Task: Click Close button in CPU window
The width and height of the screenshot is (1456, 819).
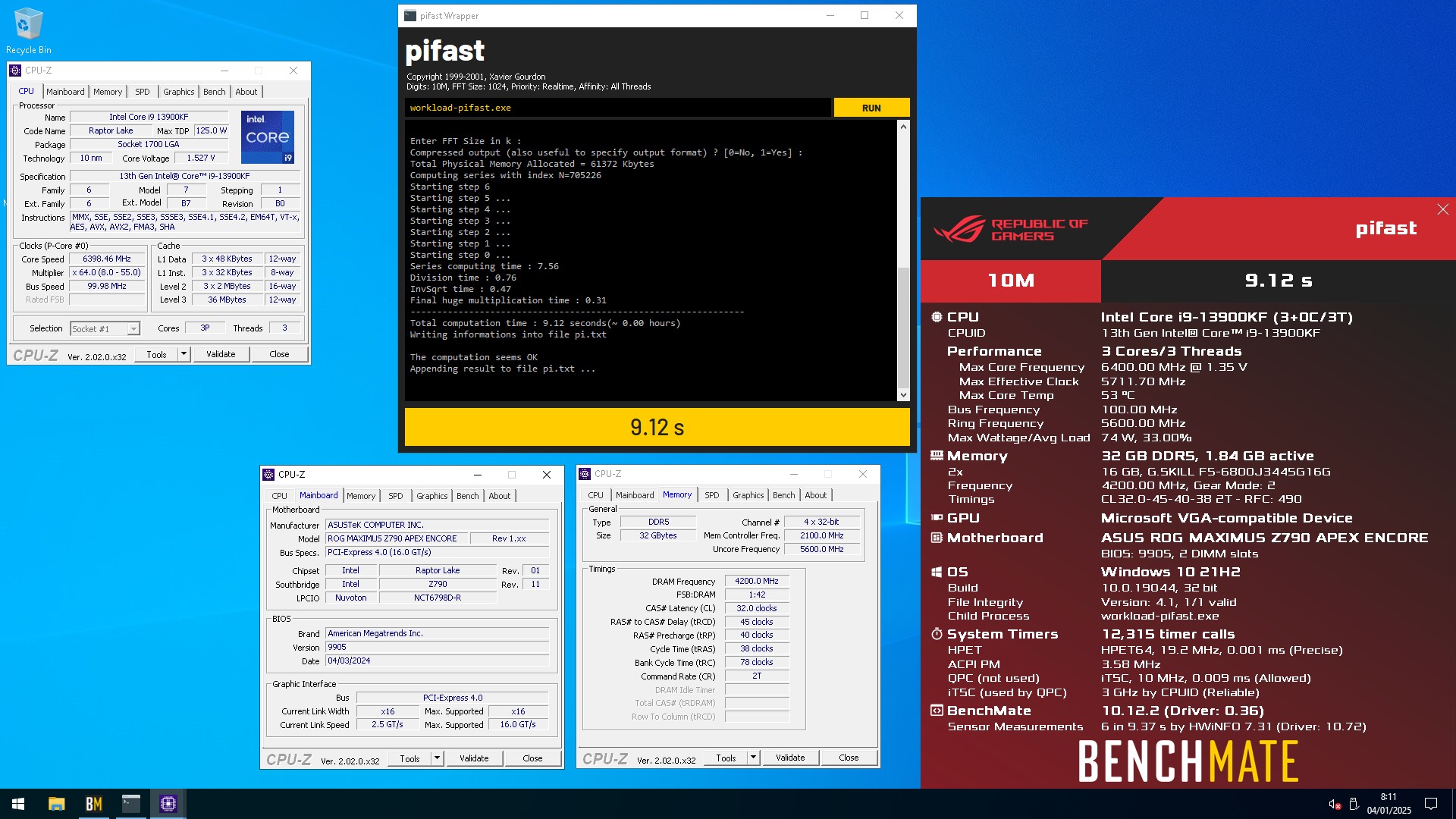Action: [x=279, y=354]
